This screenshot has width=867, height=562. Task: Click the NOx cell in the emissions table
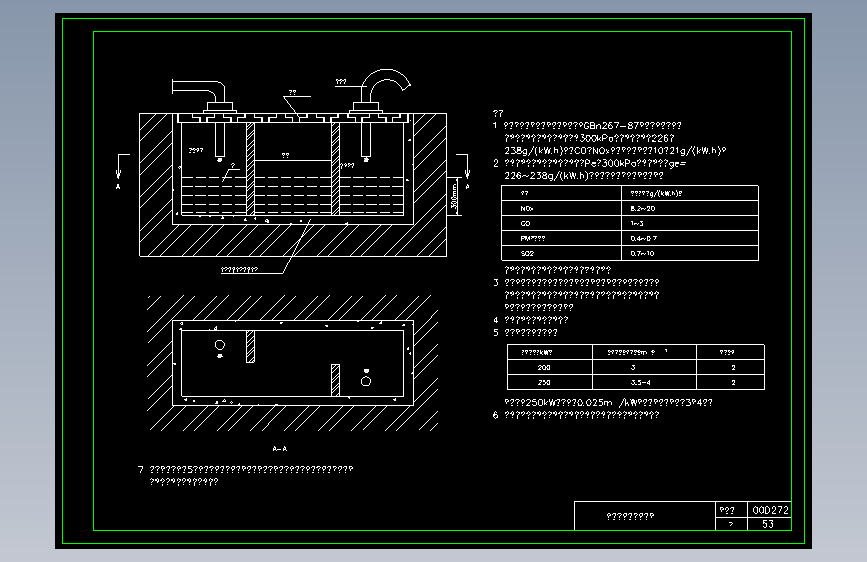click(562, 209)
